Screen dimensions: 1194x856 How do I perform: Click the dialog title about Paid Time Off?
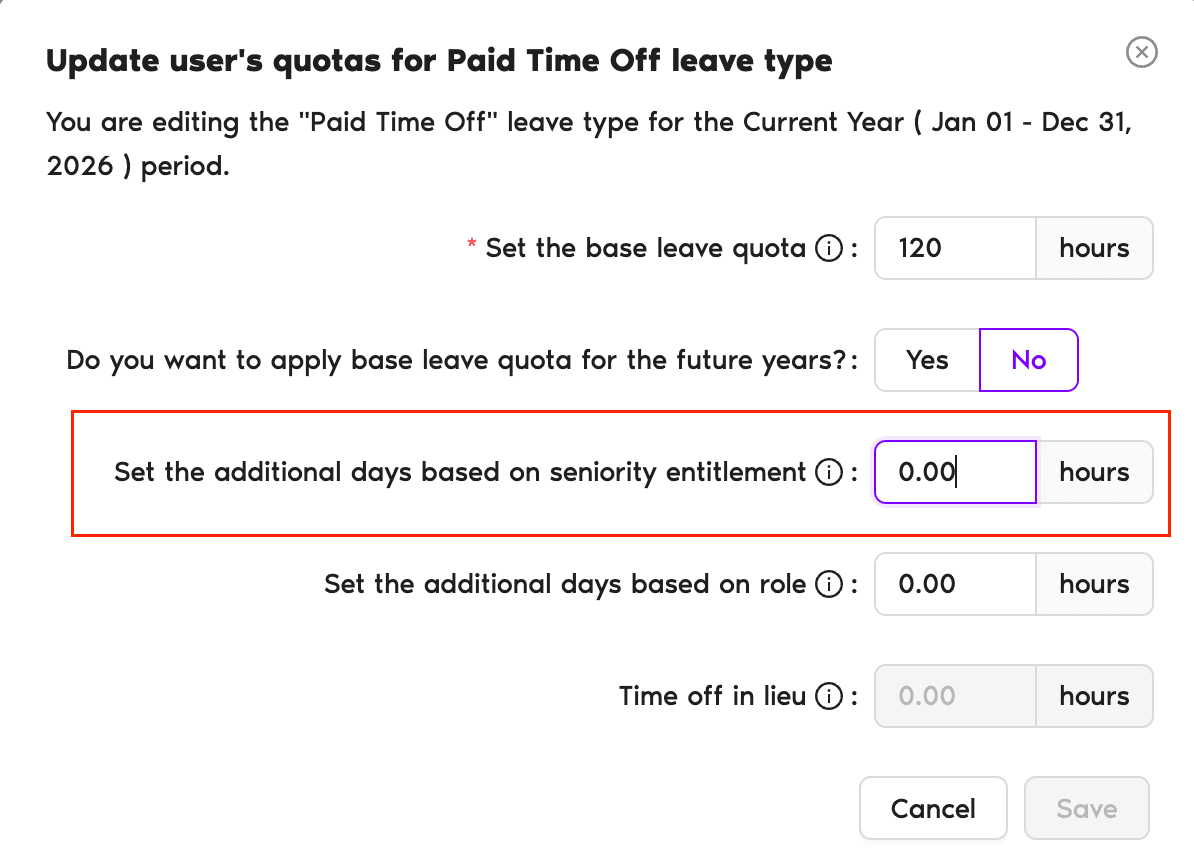[439, 61]
